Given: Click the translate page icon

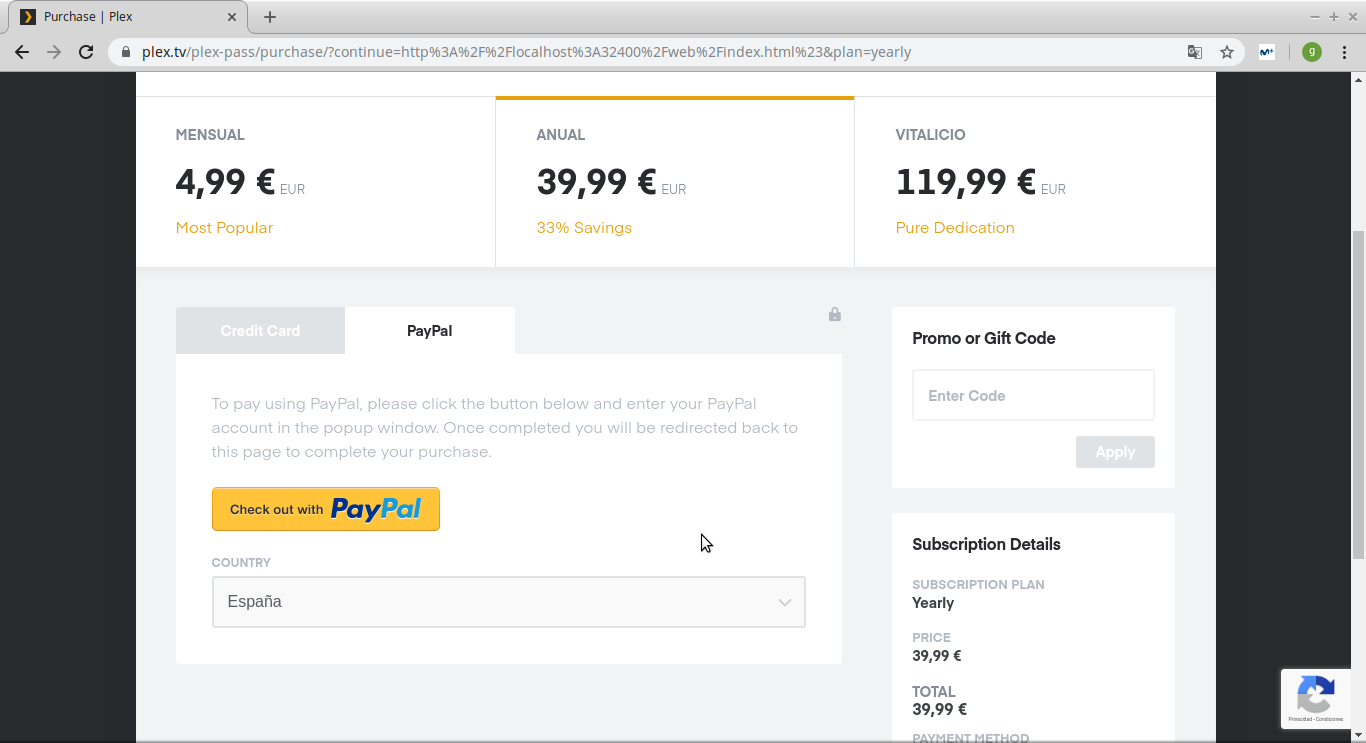Looking at the screenshot, I should 1194,52.
